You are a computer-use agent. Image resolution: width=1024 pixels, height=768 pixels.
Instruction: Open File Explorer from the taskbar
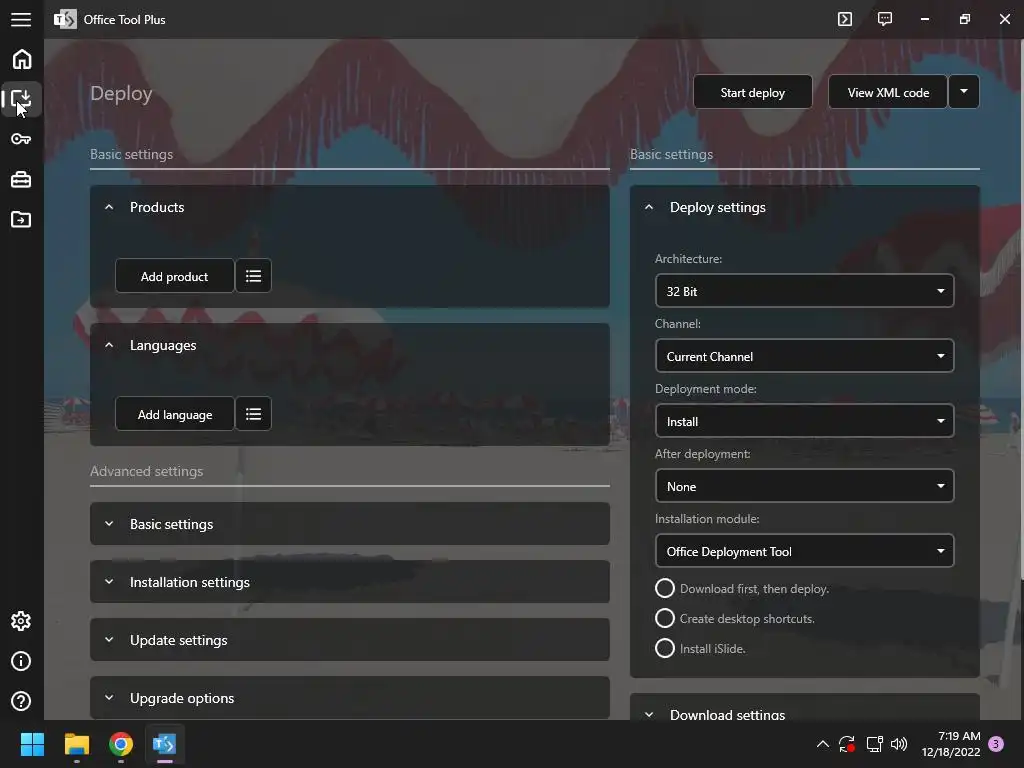(x=76, y=744)
